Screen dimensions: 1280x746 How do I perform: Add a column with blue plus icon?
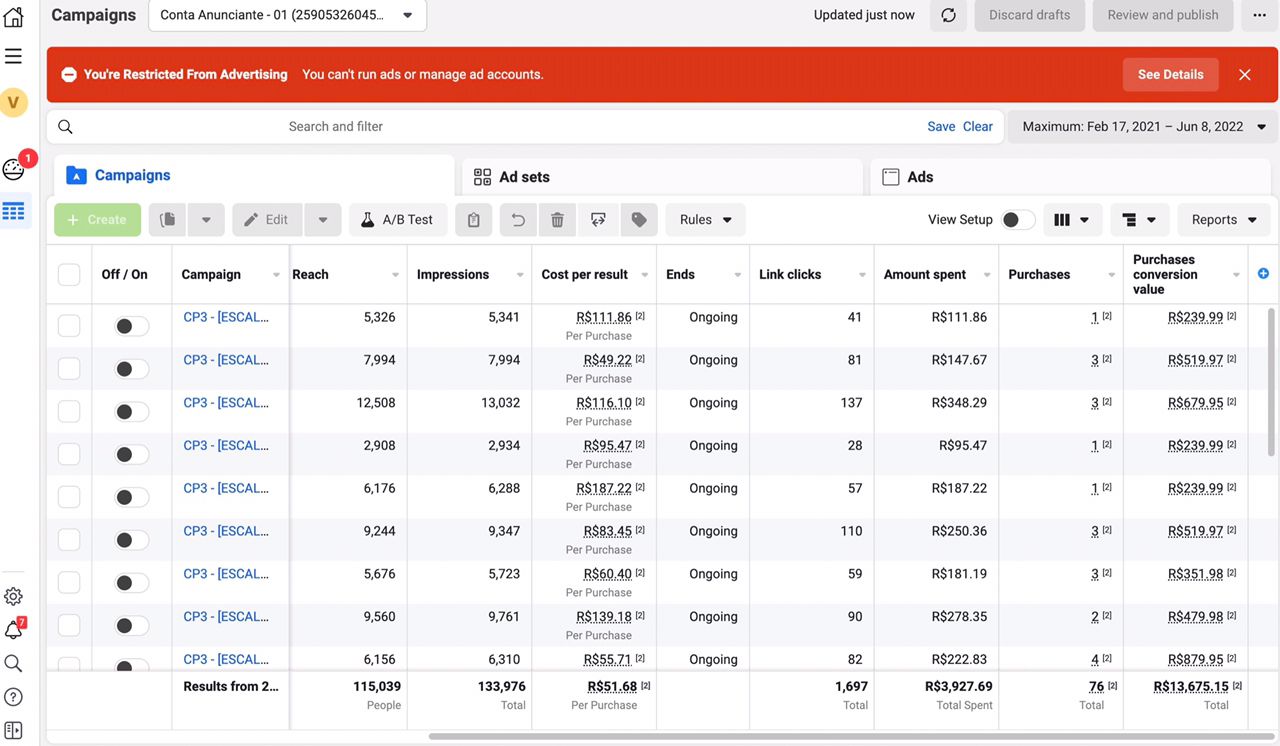coord(1263,274)
